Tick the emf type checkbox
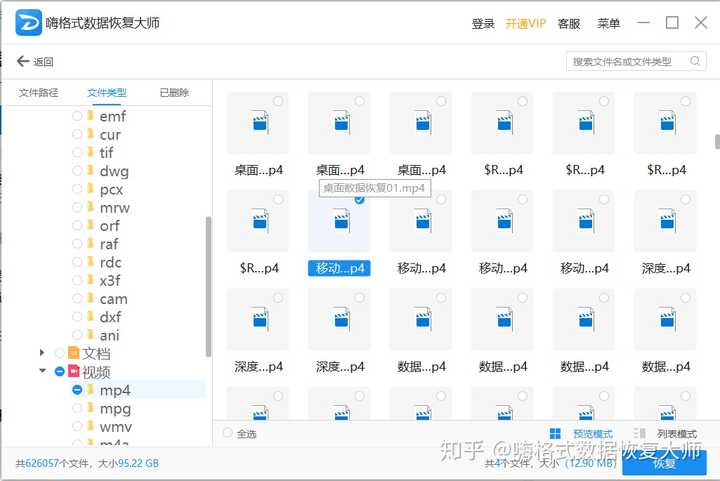720x481 pixels. point(77,116)
